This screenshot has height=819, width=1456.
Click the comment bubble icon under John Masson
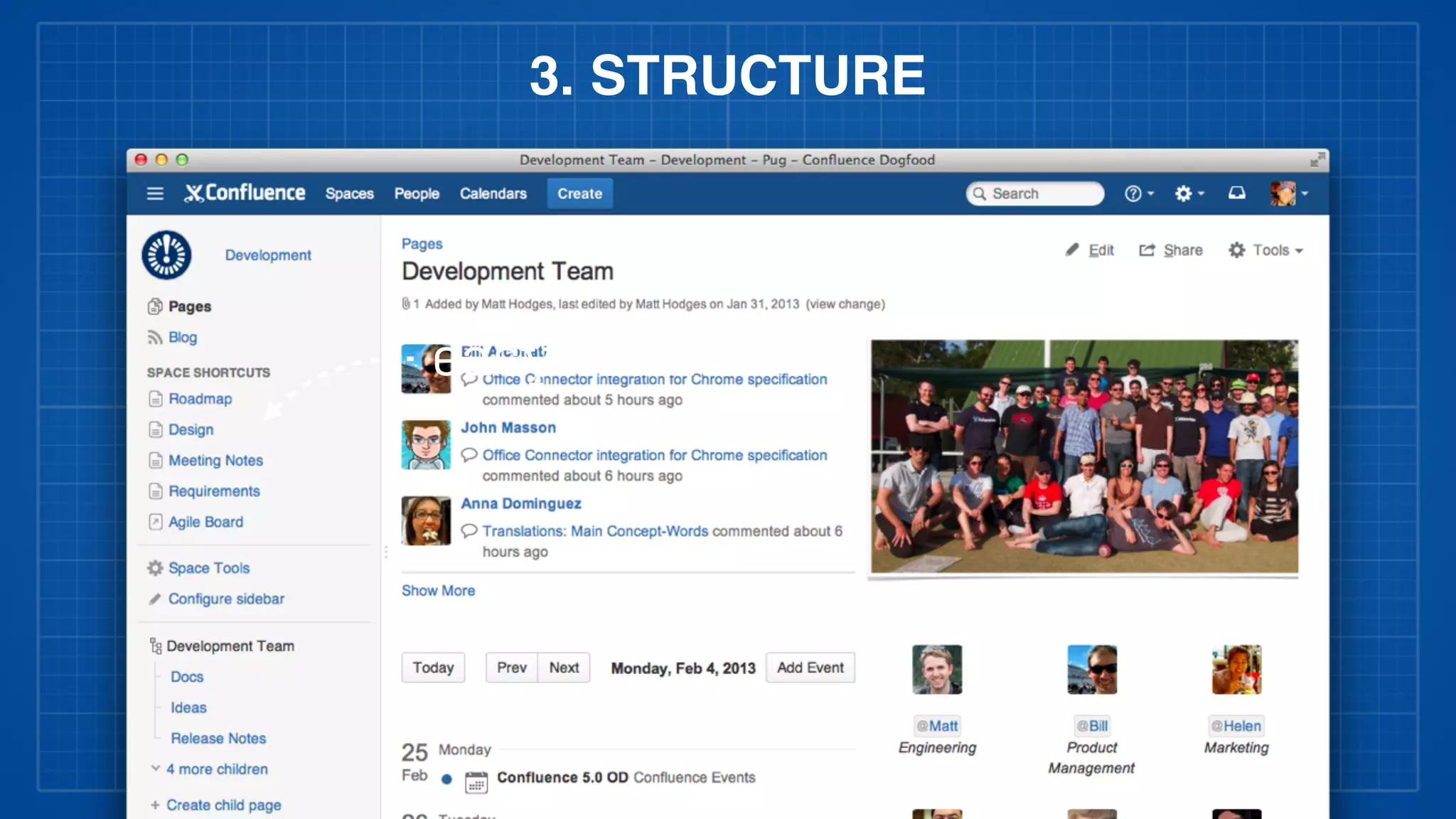click(x=469, y=455)
